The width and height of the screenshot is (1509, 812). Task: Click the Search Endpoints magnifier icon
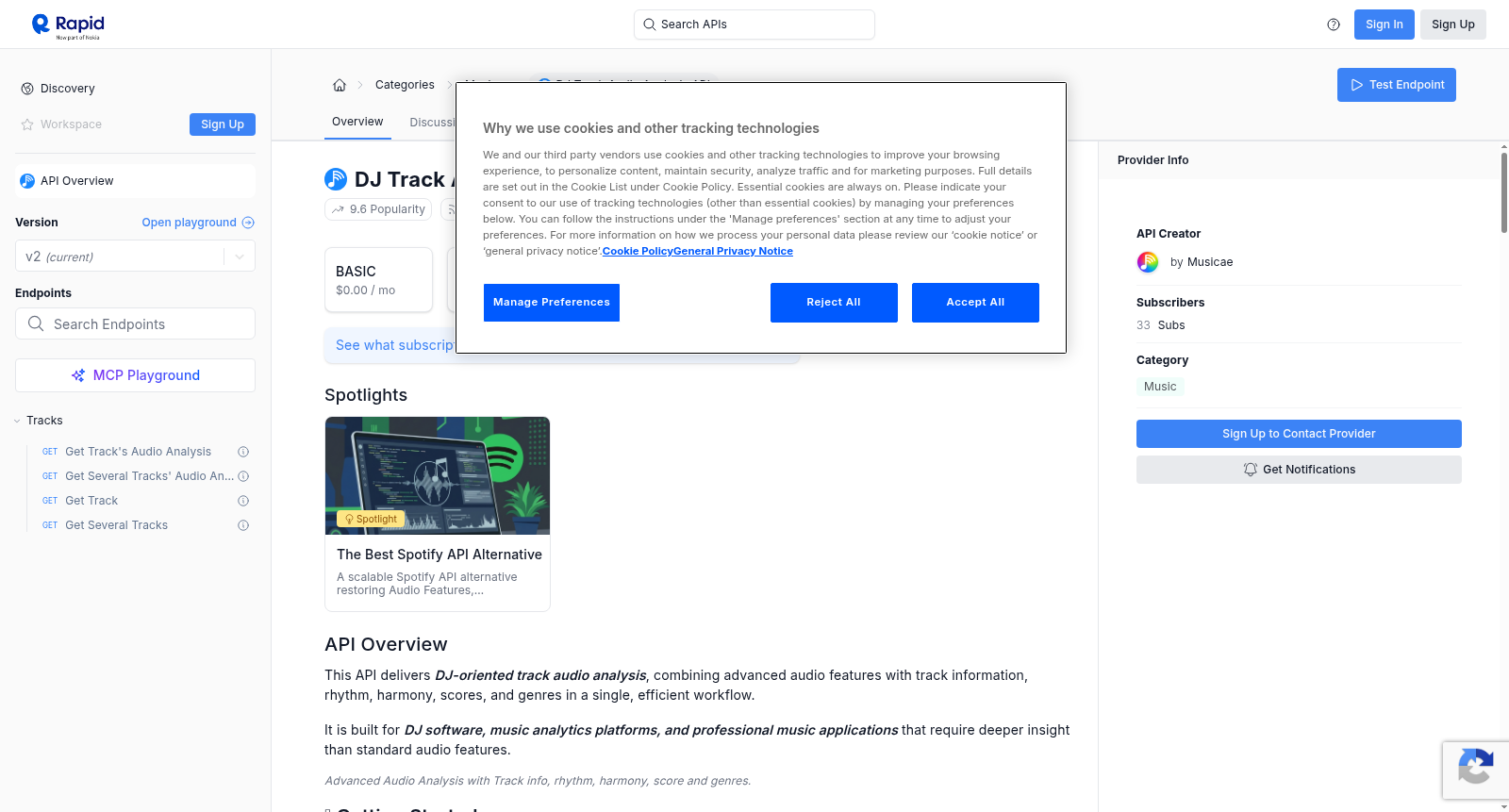point(36,323)
